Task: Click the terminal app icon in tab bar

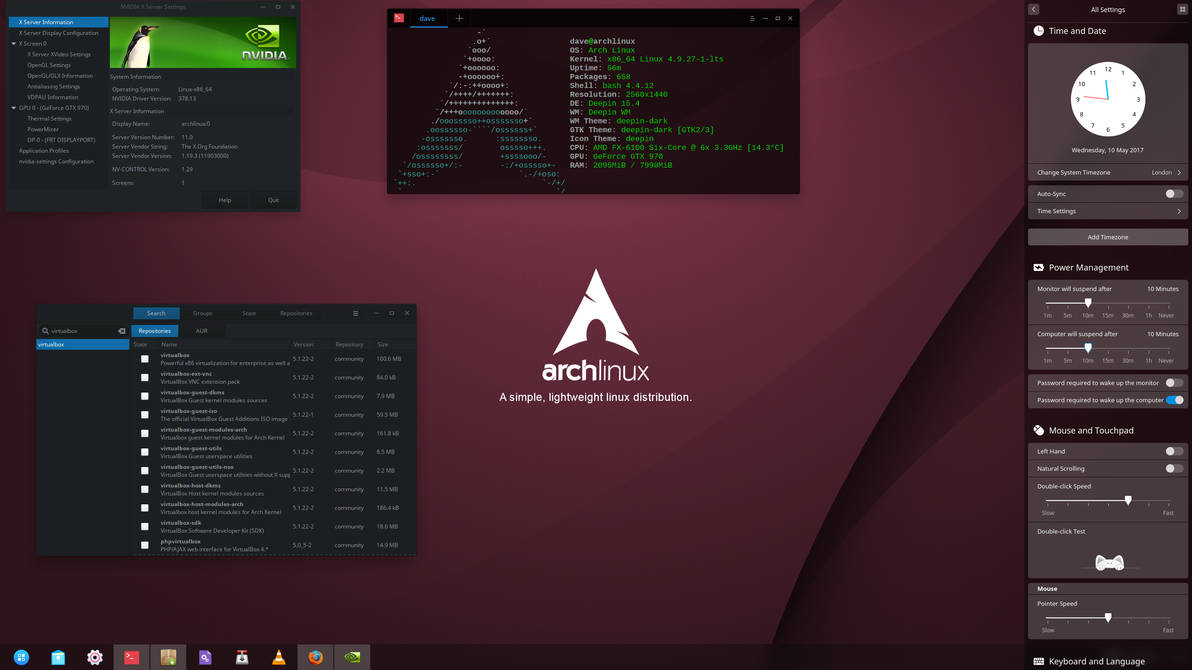Action: [399, 18]
